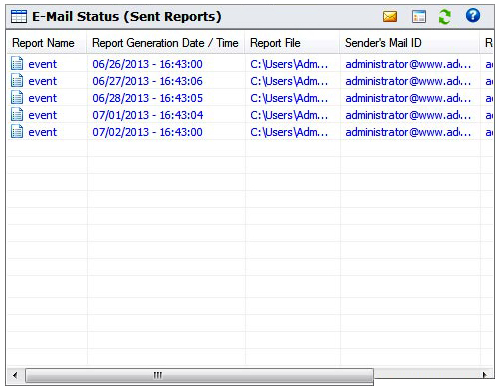Click sender mail ID in 06/26/2013 row
Screen dimensions: 500x390
pyautogui.click(x=408, y=64)
